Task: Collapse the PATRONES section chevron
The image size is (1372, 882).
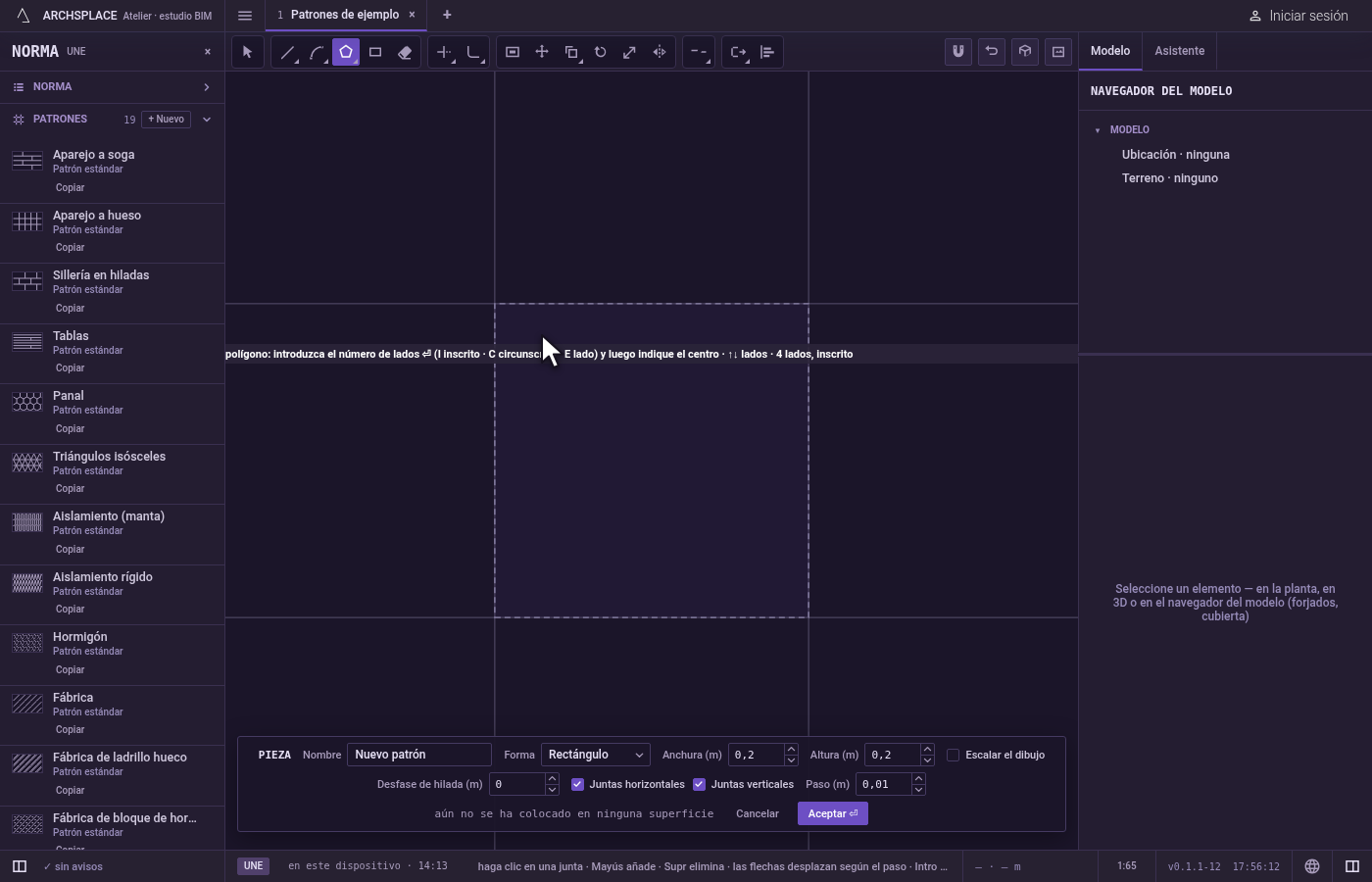Action: pos(207,120)
